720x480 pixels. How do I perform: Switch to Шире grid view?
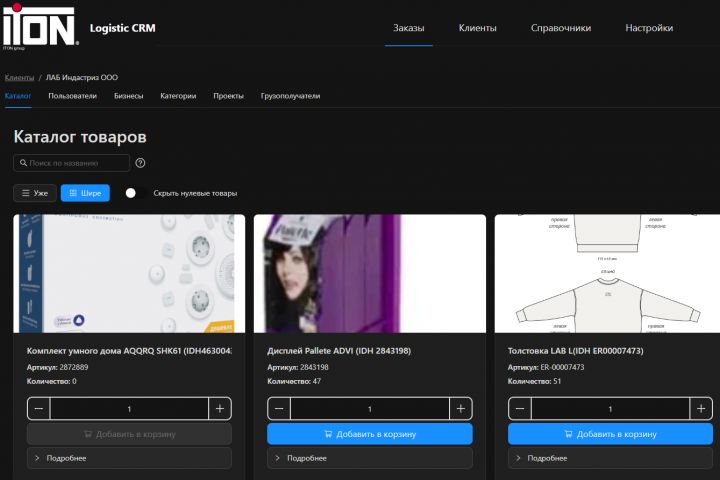85,193
